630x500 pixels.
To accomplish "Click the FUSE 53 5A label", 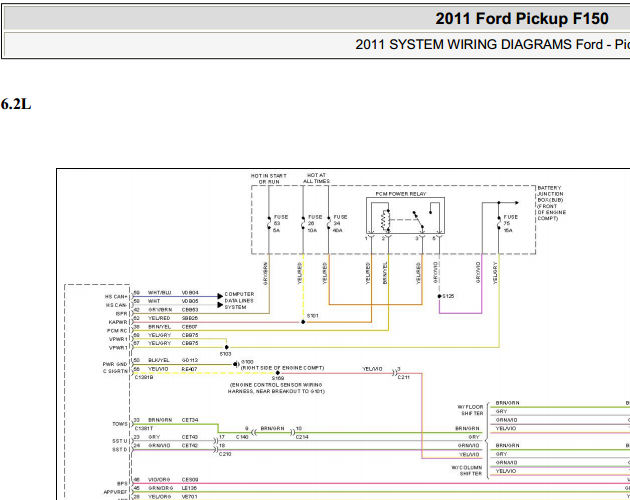I will pyautogui.click(x=280, y=223).
